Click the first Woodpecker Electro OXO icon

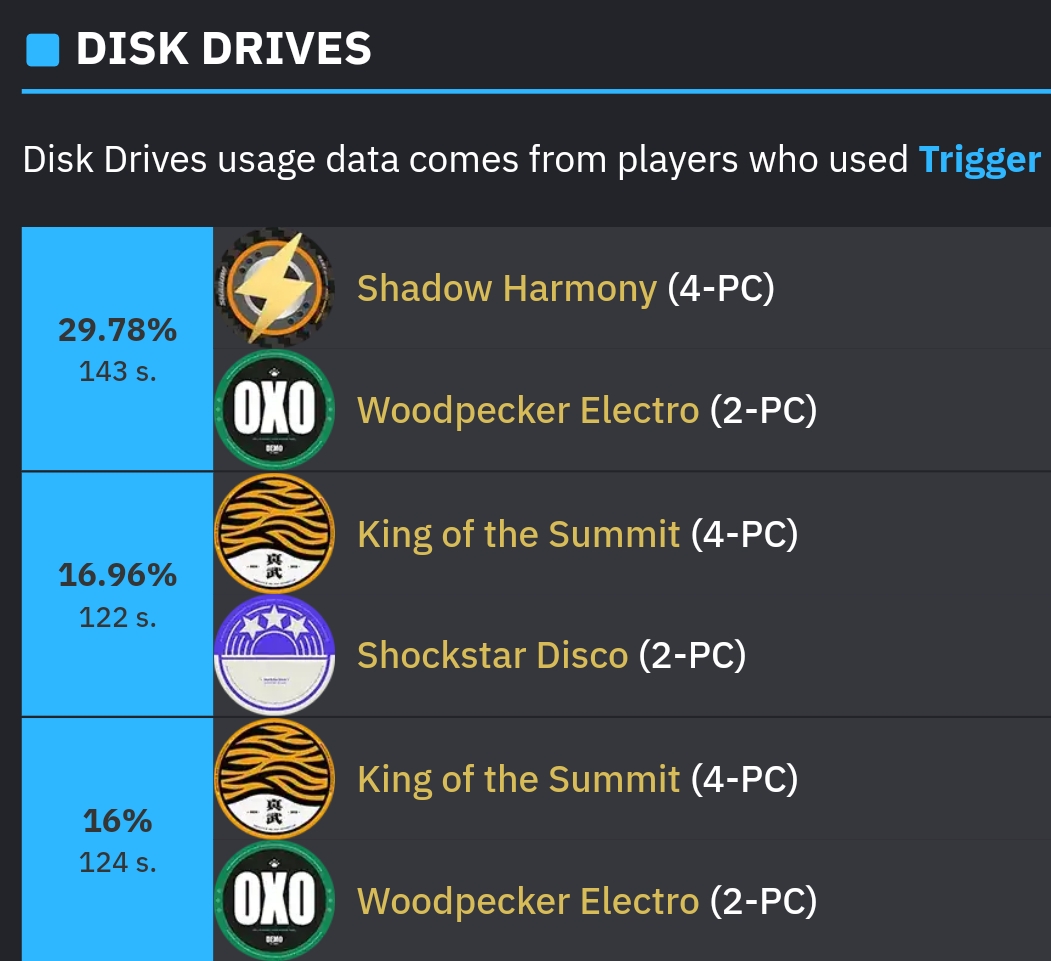274,409
